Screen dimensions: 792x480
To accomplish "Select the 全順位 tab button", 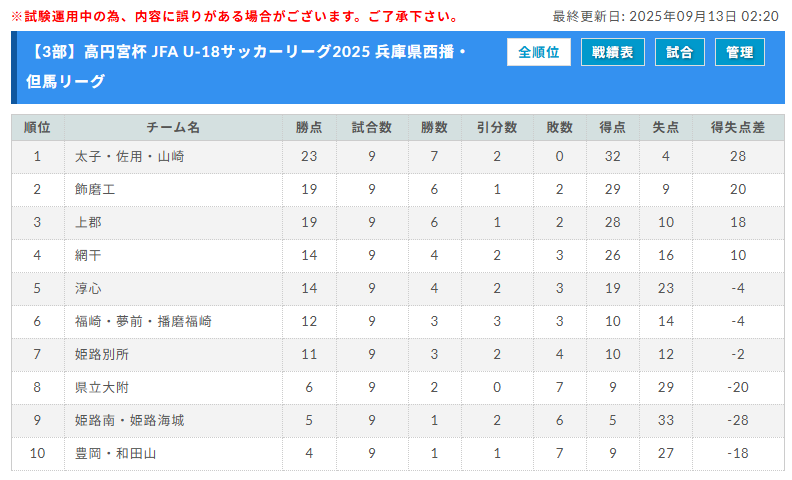I will pos(538,52).
